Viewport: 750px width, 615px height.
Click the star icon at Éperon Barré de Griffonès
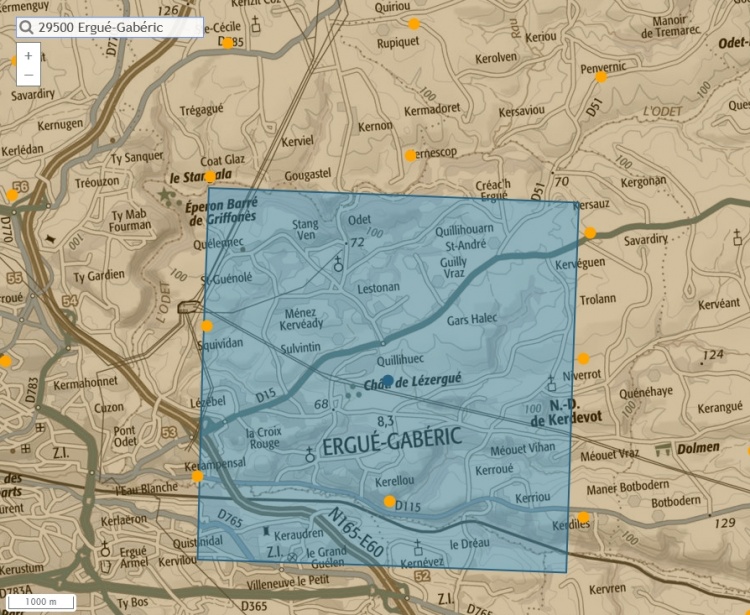[x=165, y=192]
